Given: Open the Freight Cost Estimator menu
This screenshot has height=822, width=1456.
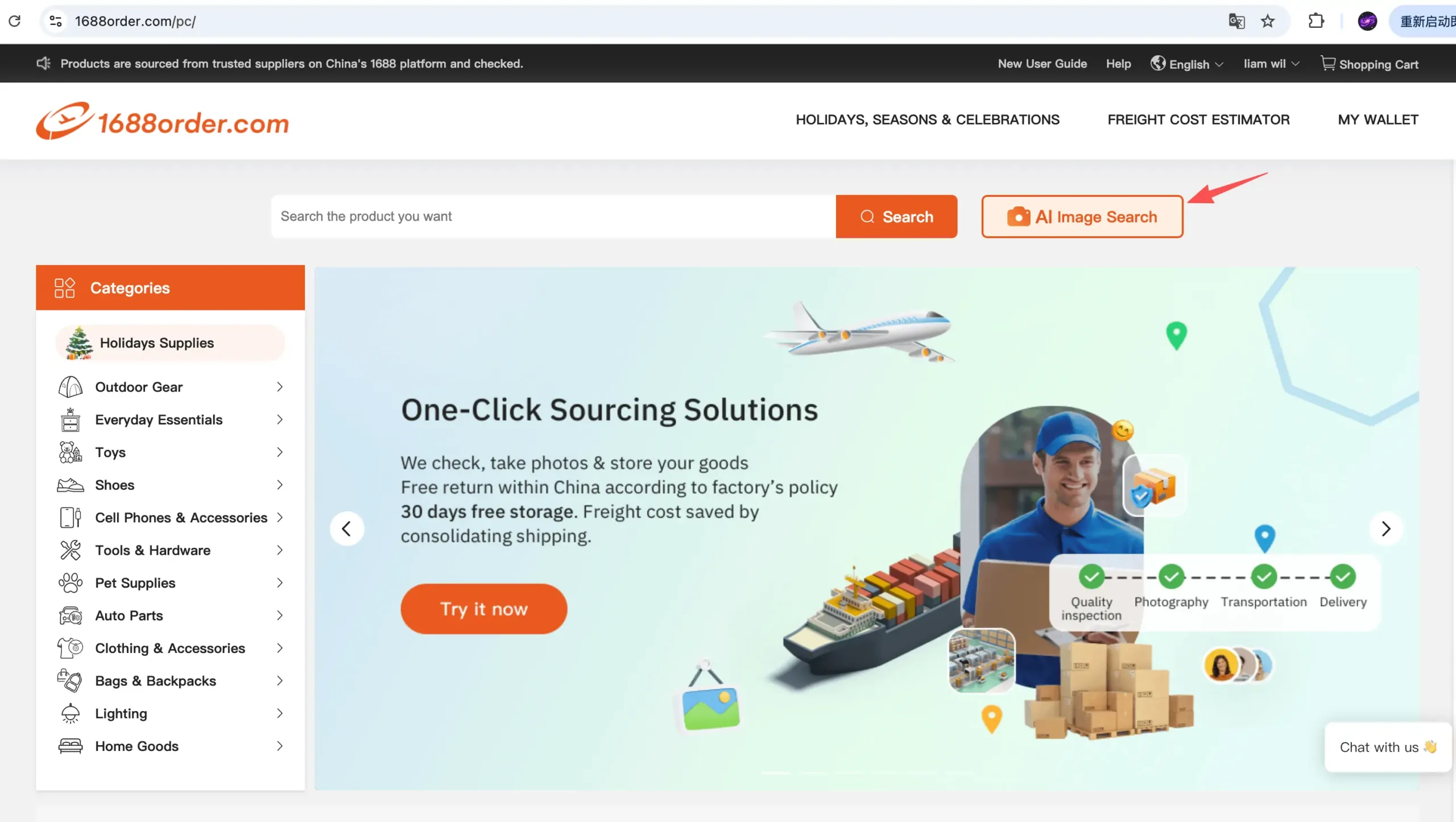Looking at the screenshot, I should coord(1198,119).
